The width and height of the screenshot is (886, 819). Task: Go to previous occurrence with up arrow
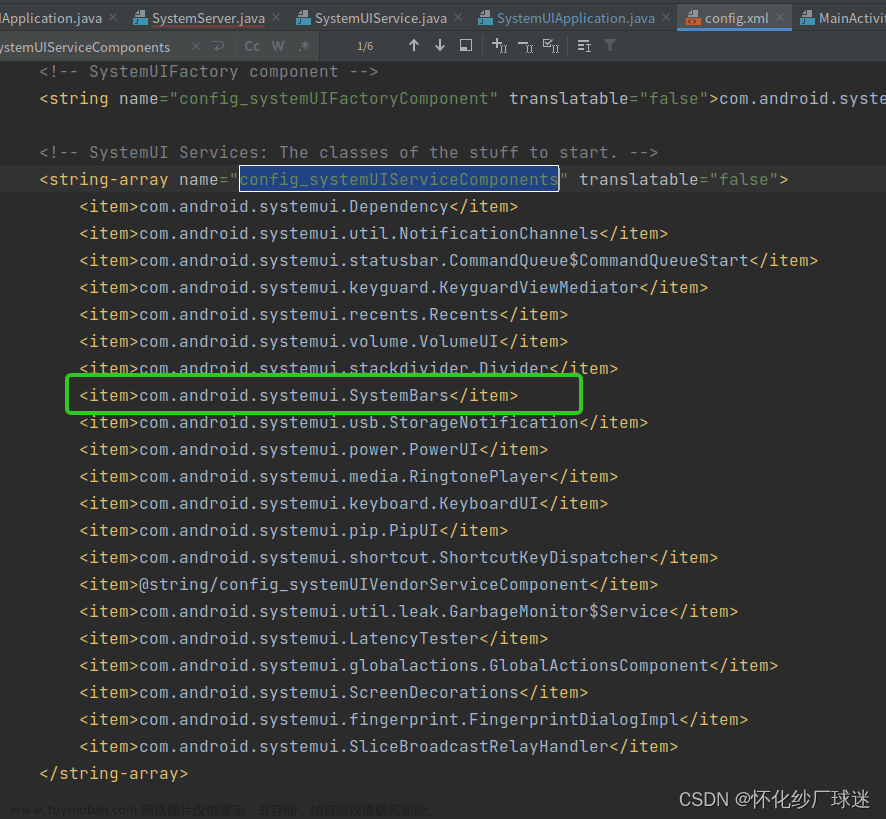(414, 46)
